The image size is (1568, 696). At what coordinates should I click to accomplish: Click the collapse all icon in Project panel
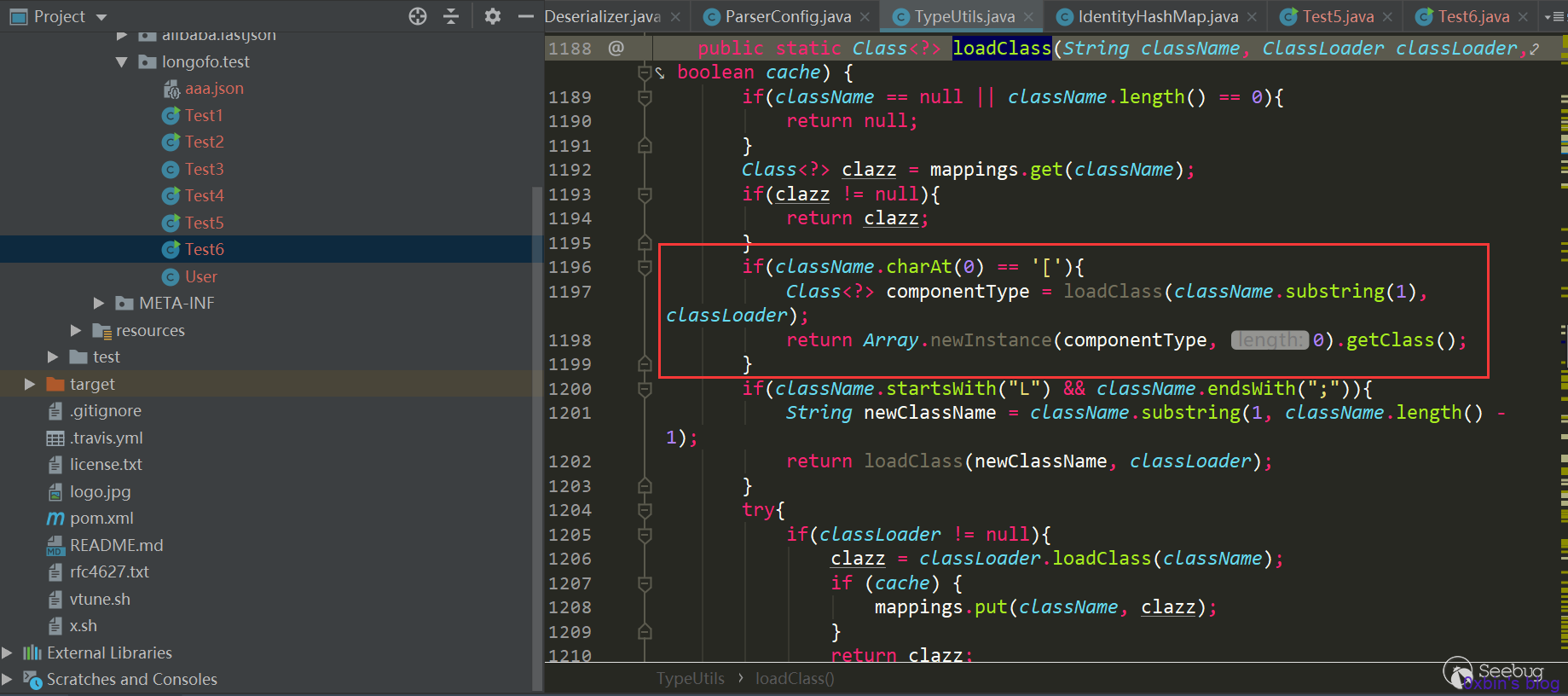coord(451,16)
